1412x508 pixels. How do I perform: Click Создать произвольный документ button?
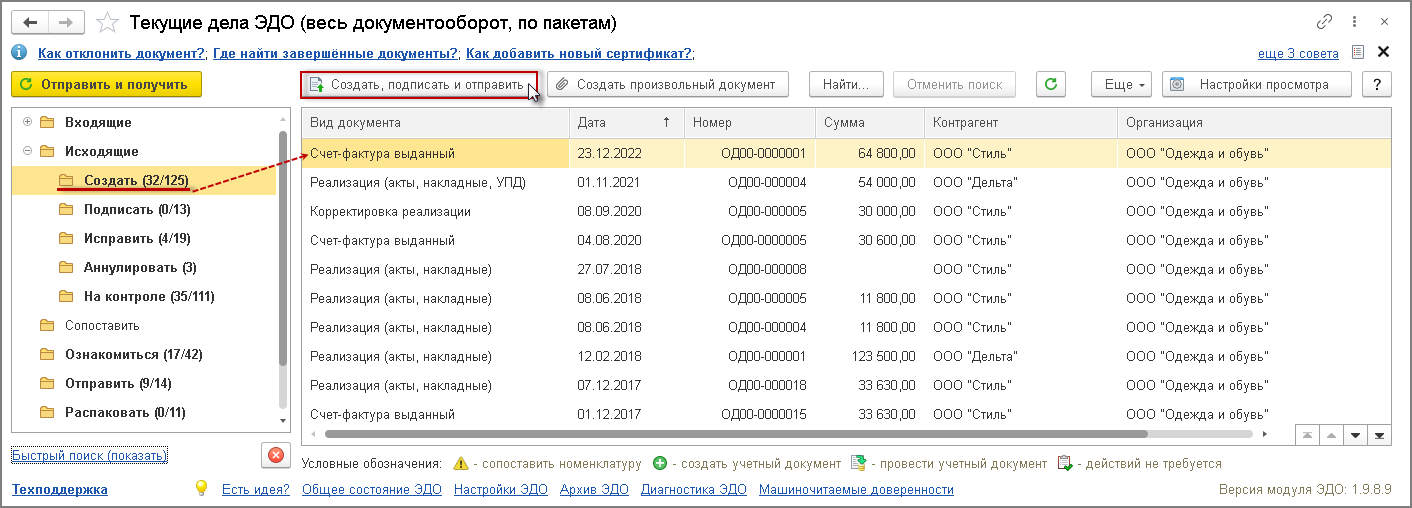(667, 84)
